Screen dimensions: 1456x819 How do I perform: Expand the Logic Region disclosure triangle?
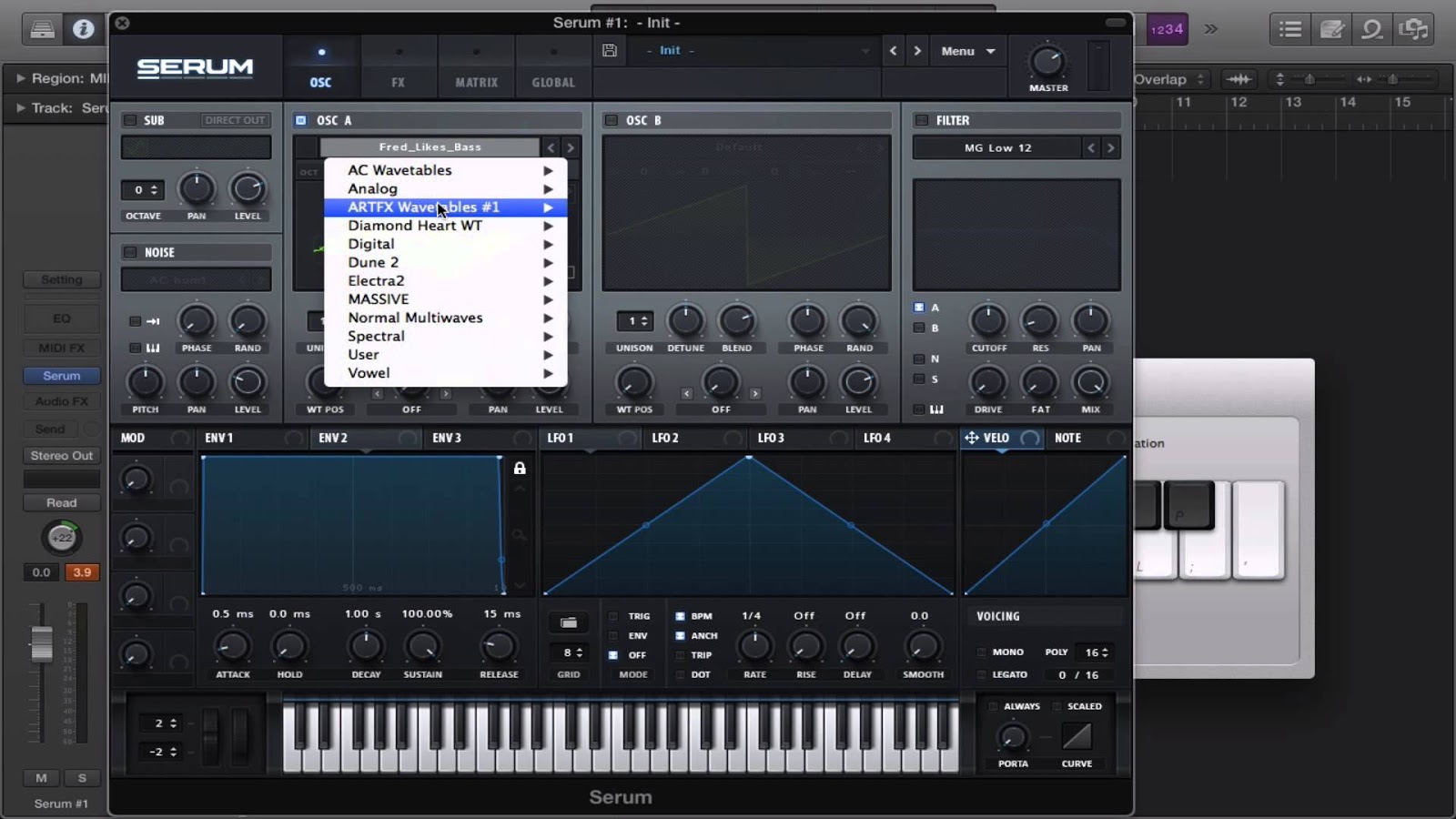(20, 78)
